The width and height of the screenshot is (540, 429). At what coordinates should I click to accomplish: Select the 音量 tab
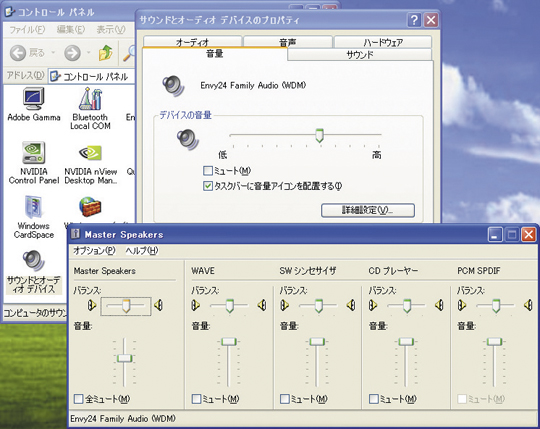[215, 54]
